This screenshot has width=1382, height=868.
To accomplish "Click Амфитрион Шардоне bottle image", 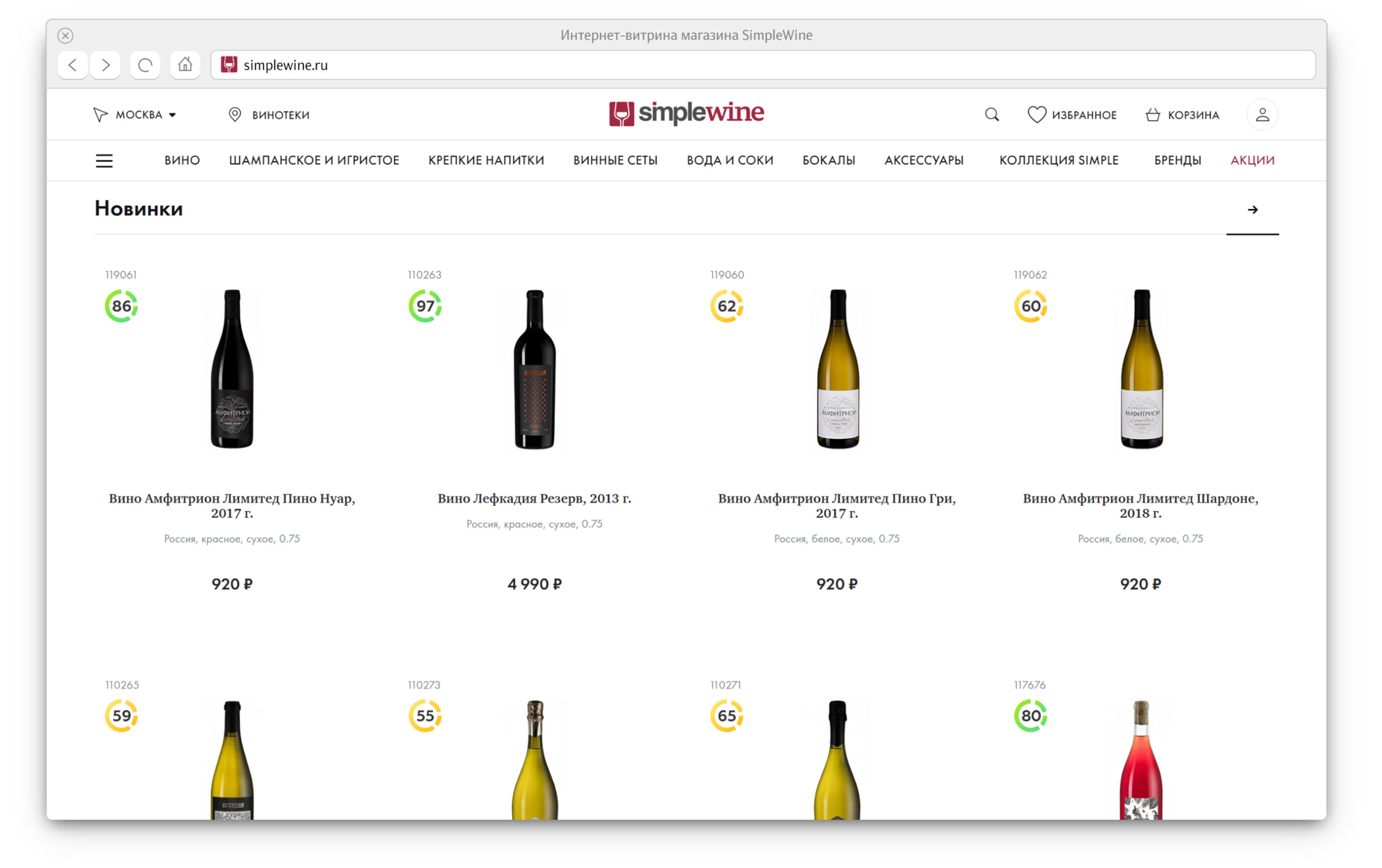I will (x=1140, y=369).
